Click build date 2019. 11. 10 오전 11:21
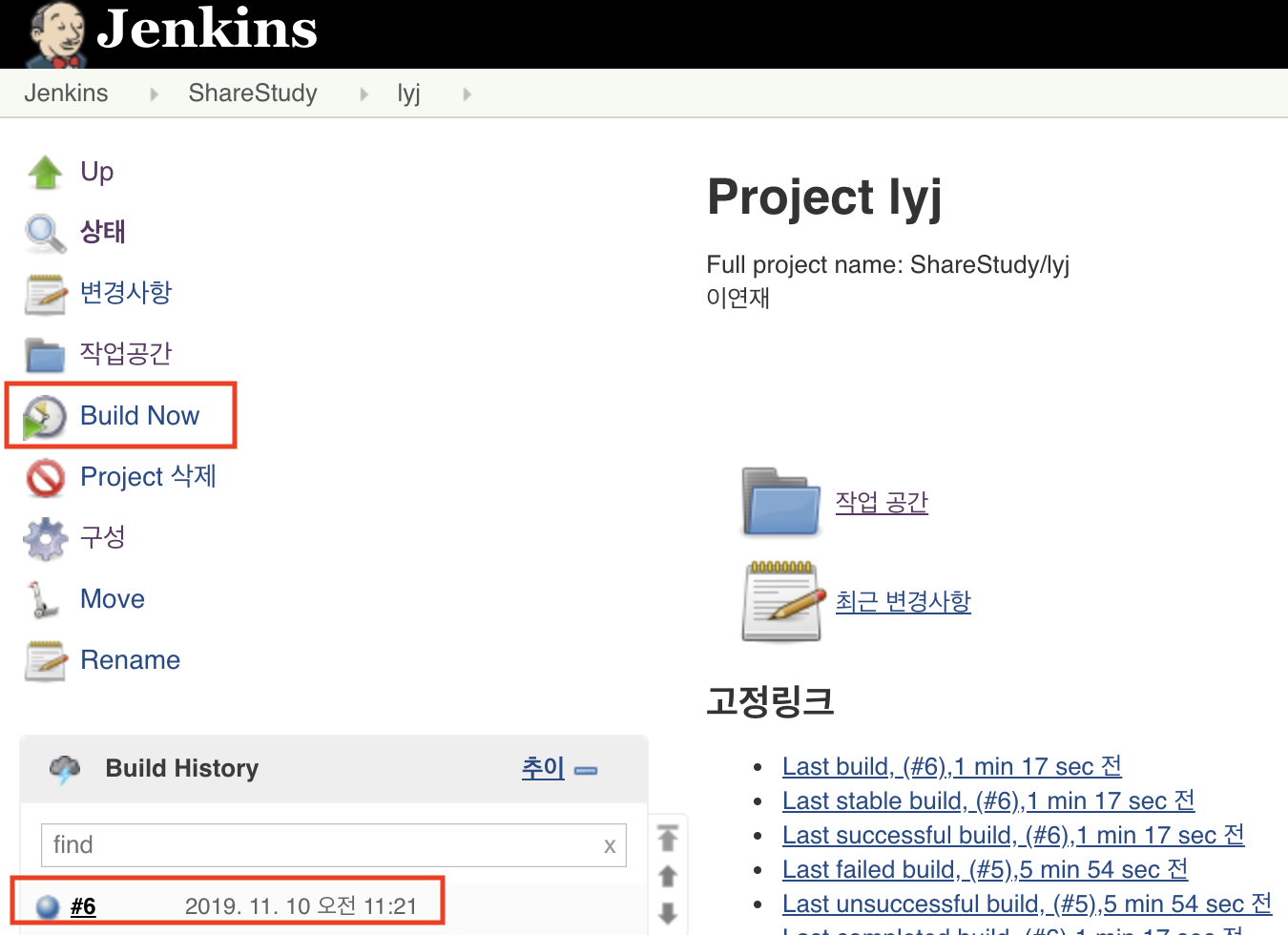The width and height of the screenshot is (1288, 935). pyautogui.click(x=301, y=906)
